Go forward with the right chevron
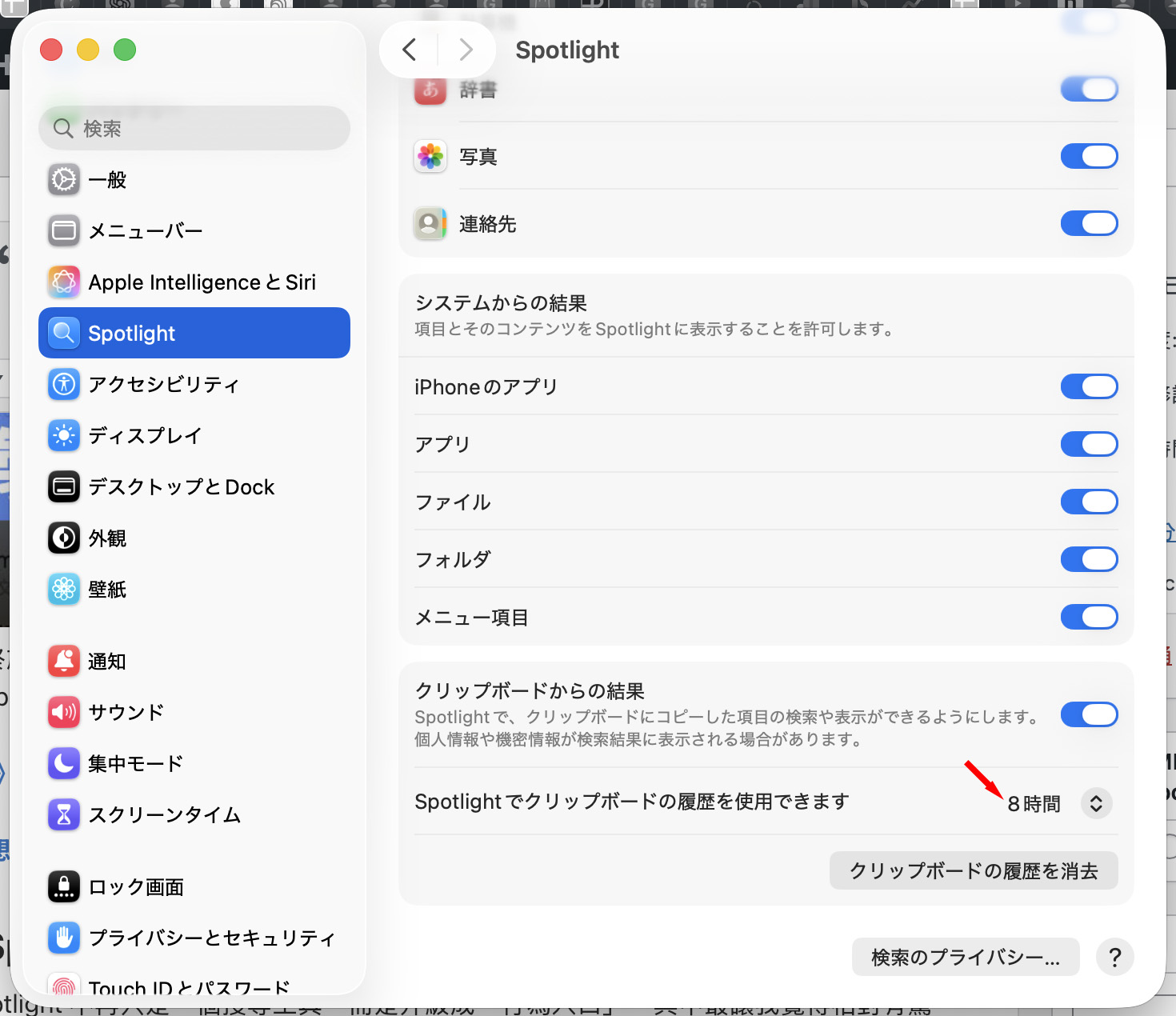Screen dimensions: 1176x1016 pyautogui.click(x=466, y=50)
